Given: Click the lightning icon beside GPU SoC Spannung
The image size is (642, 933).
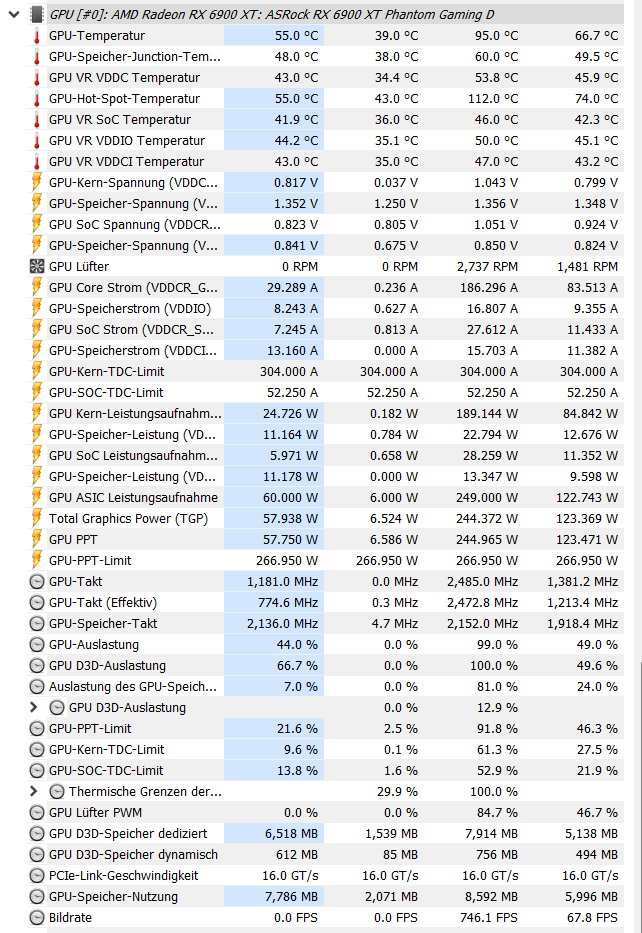Looking at the screenshot, I should tap(37, 225).
